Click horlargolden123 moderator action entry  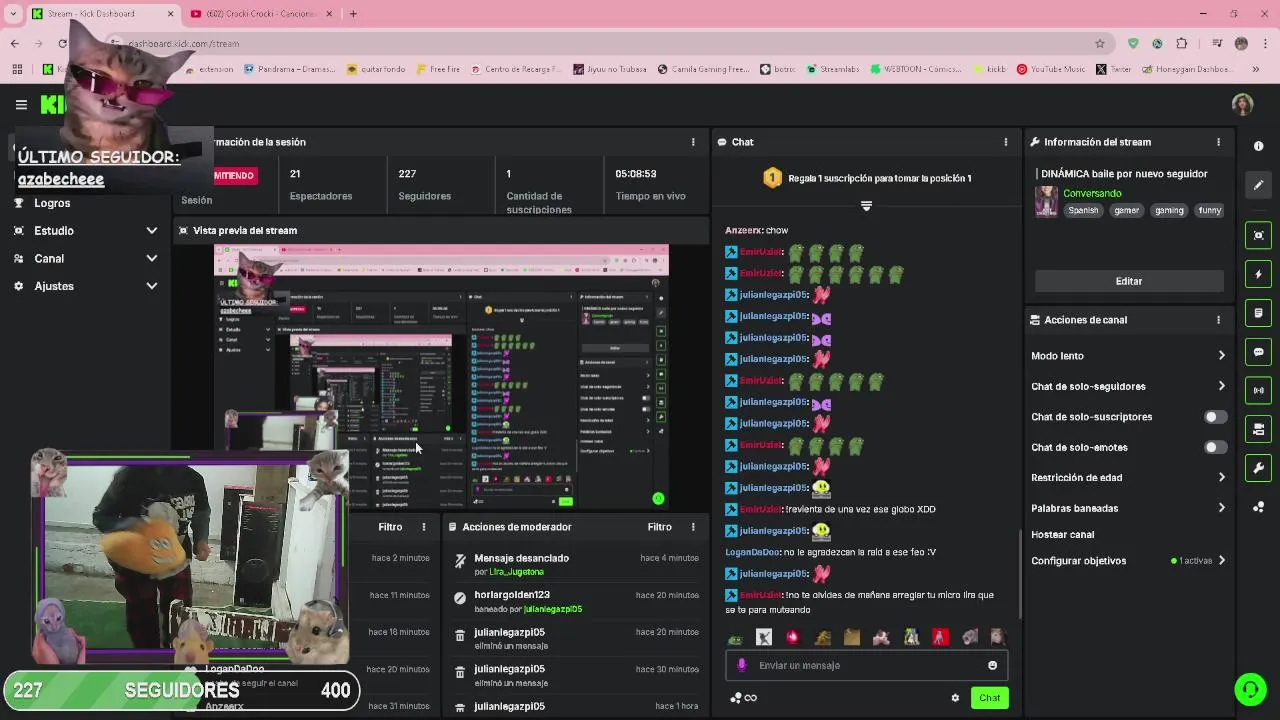575,601
